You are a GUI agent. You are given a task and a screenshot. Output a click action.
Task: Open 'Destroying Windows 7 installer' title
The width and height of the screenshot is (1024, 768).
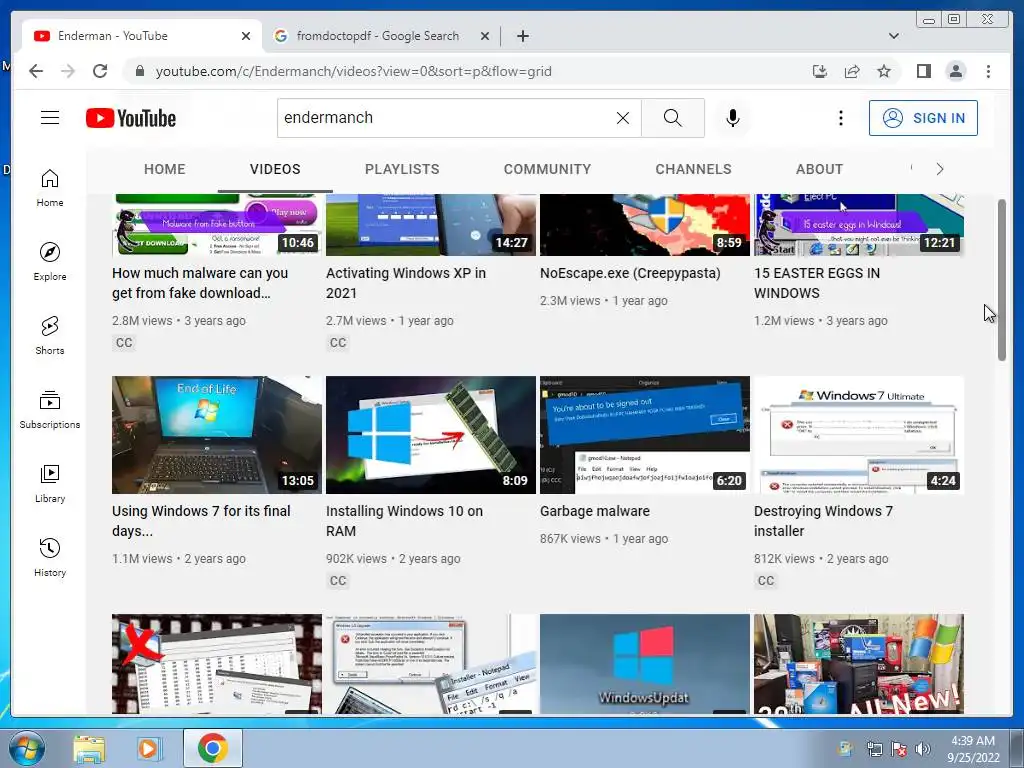coord(824,520)
